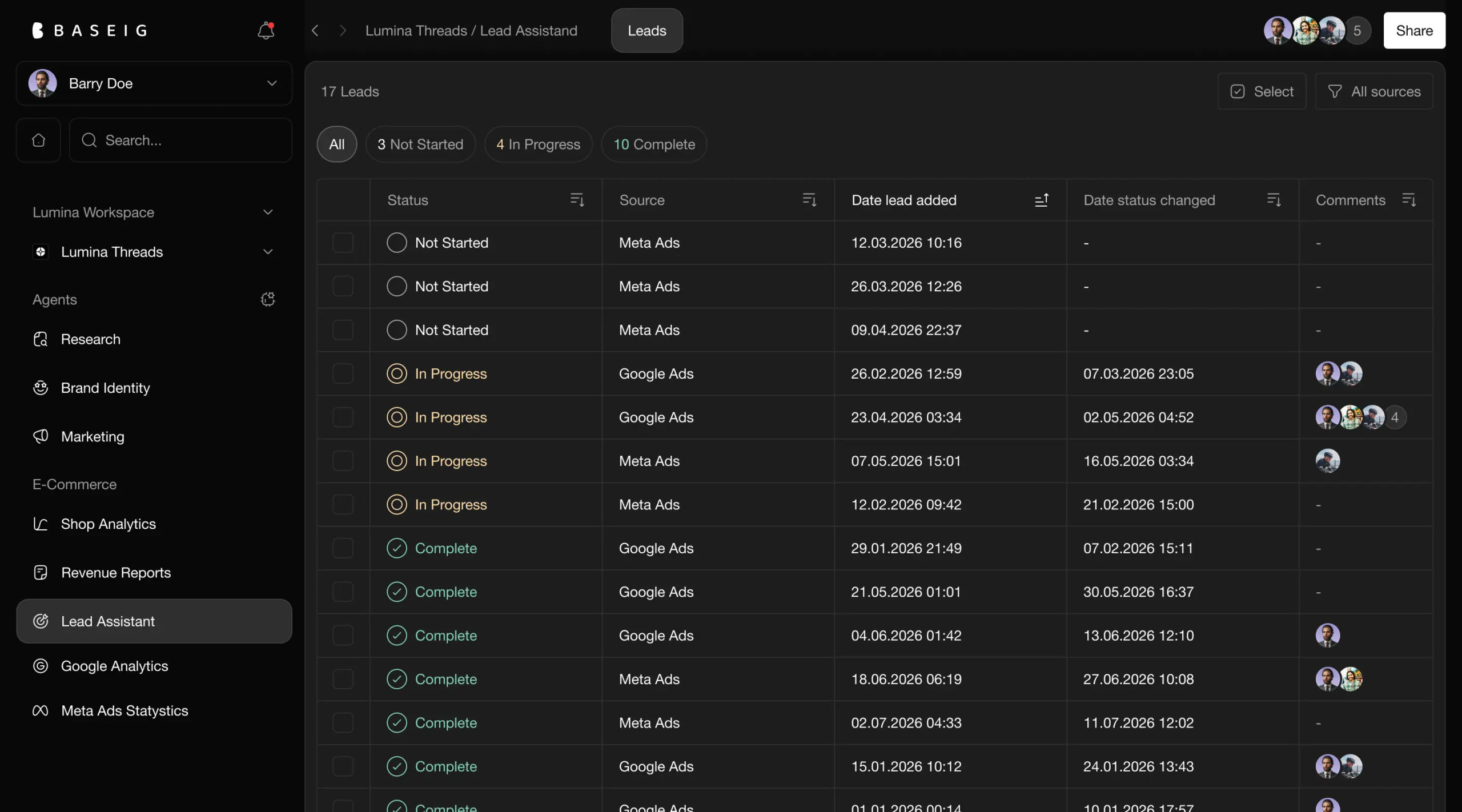
Task: Click the Source column sort icon
Action: (x=809, y=200)
